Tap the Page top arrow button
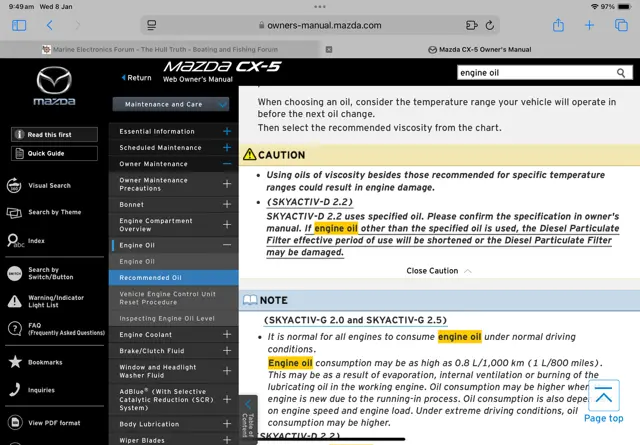Image resolution: width=640 pixels, height=445 pixels. [603, 398]
